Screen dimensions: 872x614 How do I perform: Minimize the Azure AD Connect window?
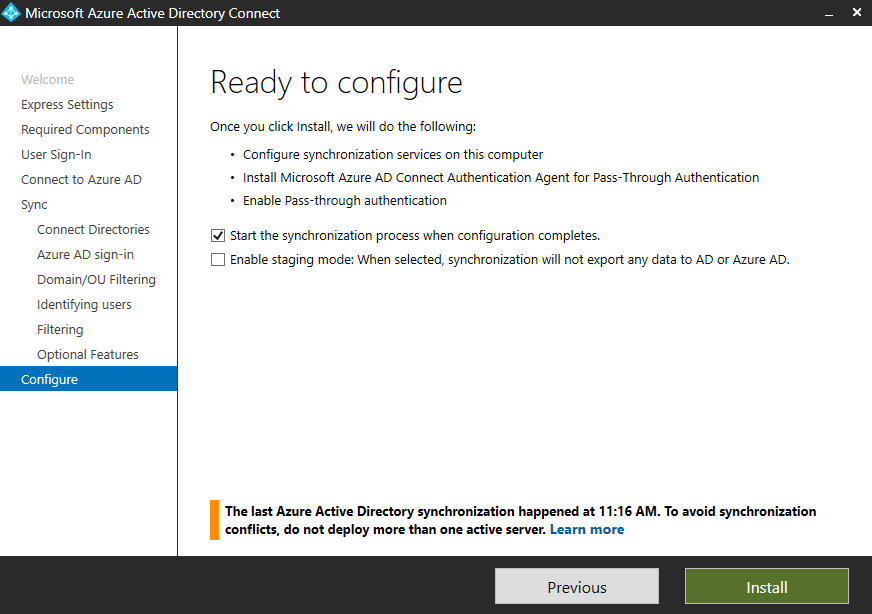pyautogui.click(x=829, y=13)
